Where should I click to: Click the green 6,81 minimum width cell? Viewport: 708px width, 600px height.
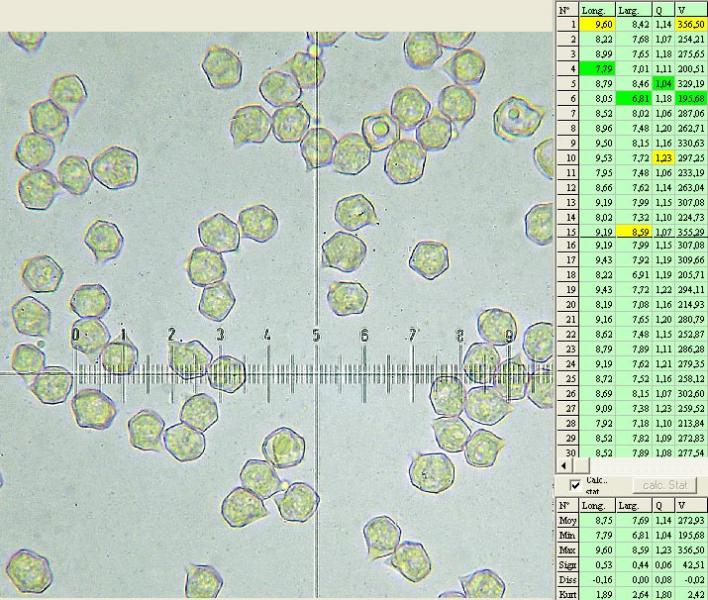pos(631,99)
